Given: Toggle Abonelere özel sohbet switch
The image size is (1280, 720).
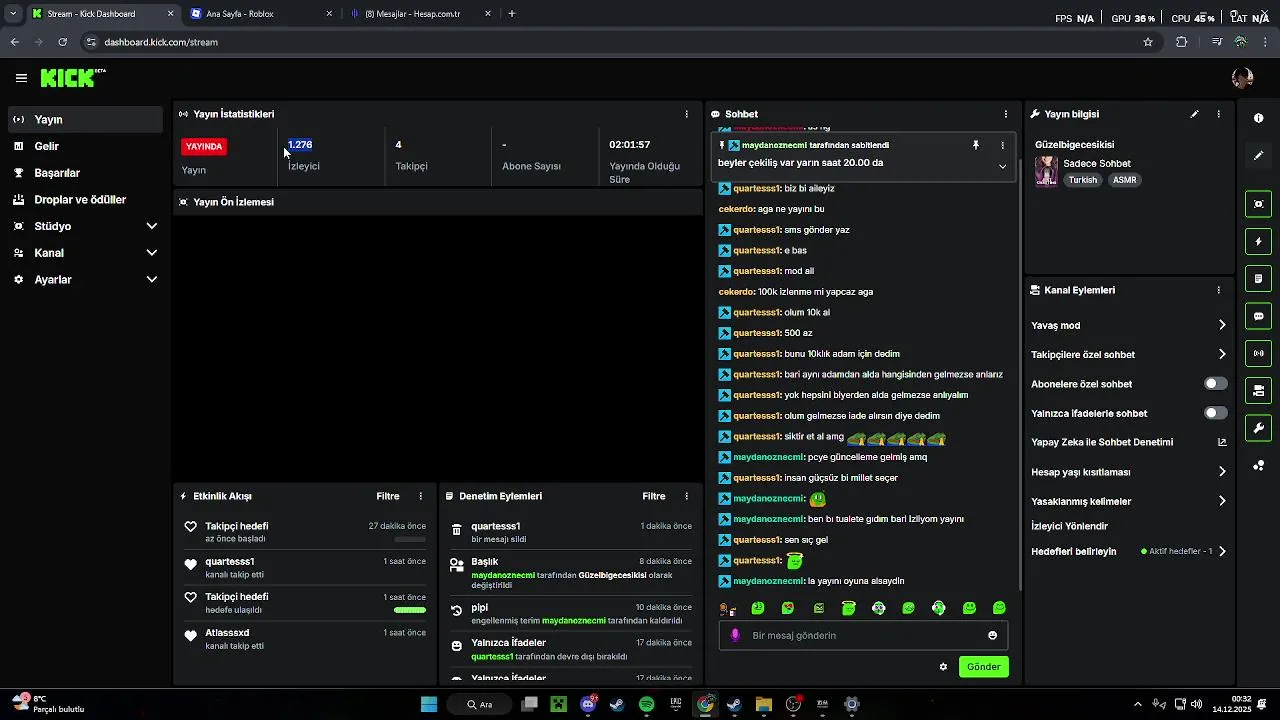Looking at the screenshot, I should (1215, 384).
